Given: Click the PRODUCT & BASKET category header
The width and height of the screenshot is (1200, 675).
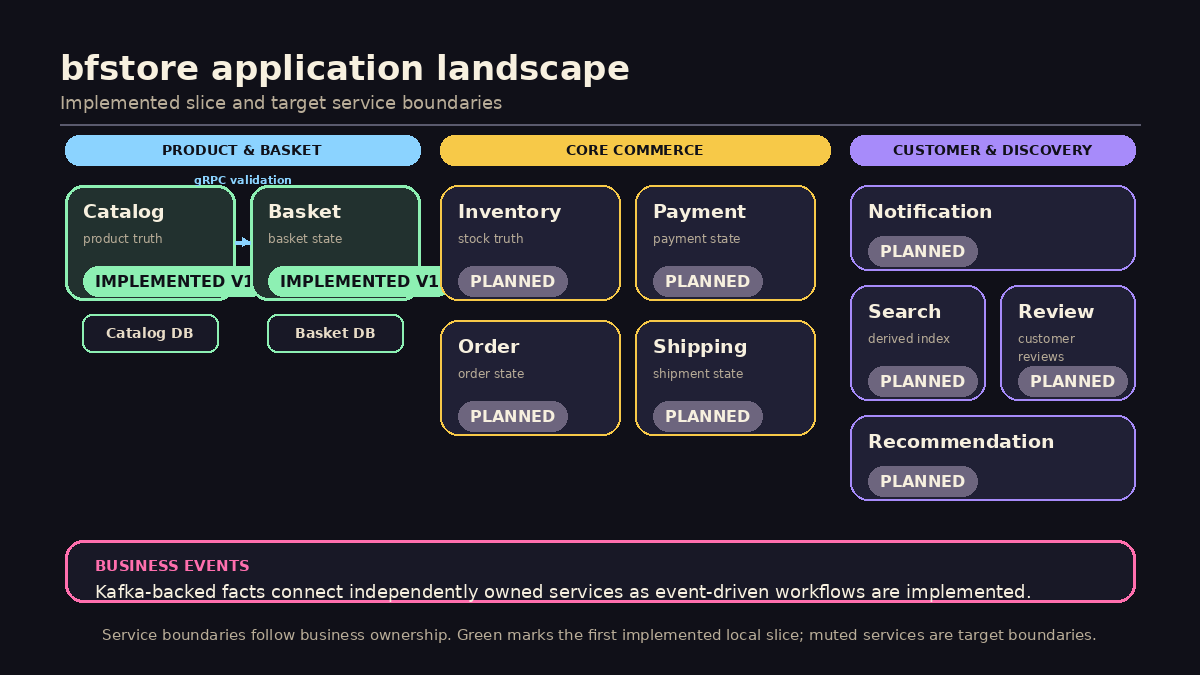Looking at the screenshot, I should click(243, 150).
